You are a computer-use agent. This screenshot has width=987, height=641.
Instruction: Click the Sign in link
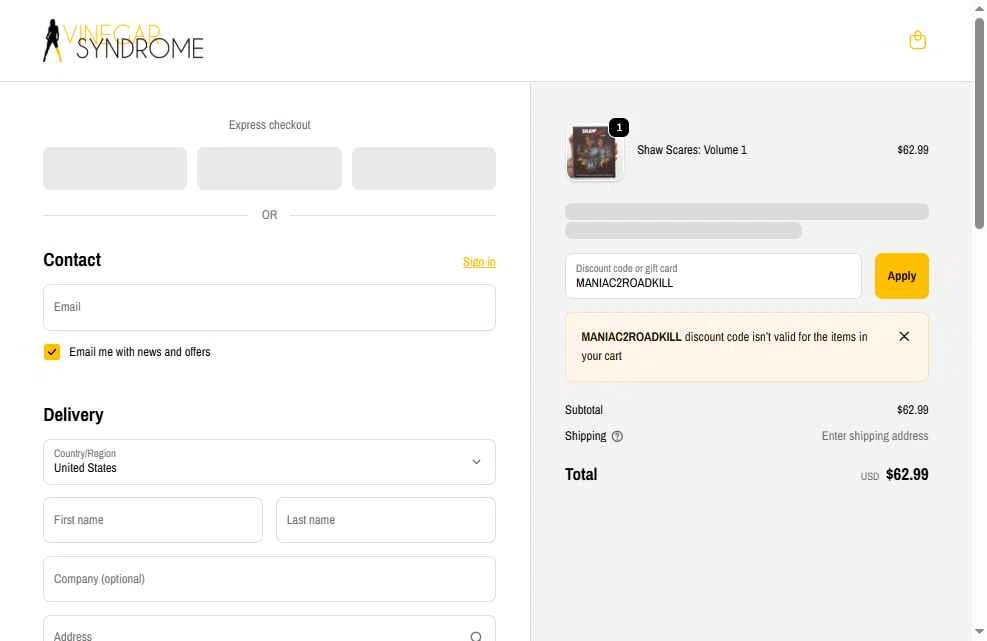coord(479,262)
